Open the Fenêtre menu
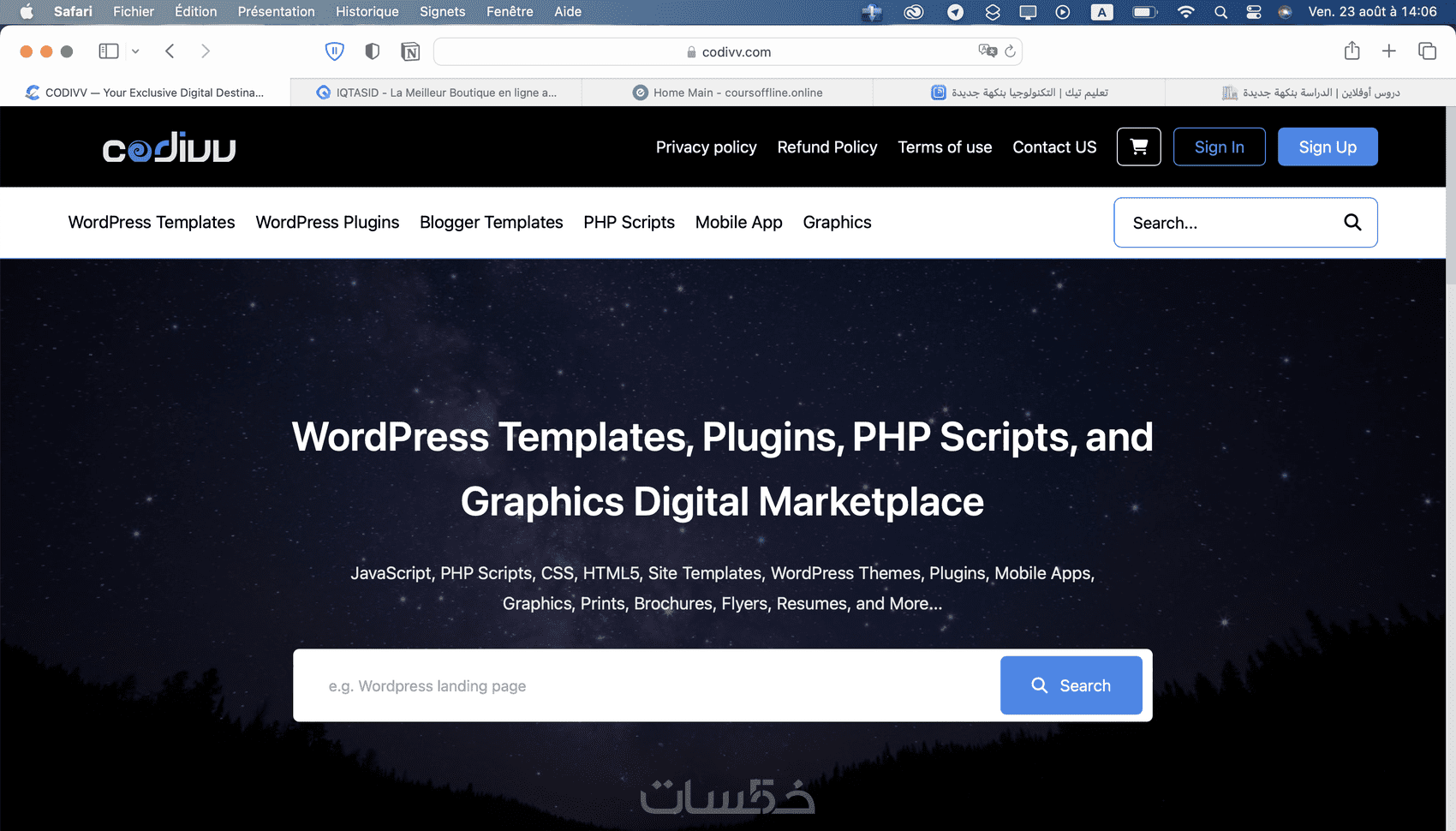This screenshot has width=1456, height=831. (510, 12)
